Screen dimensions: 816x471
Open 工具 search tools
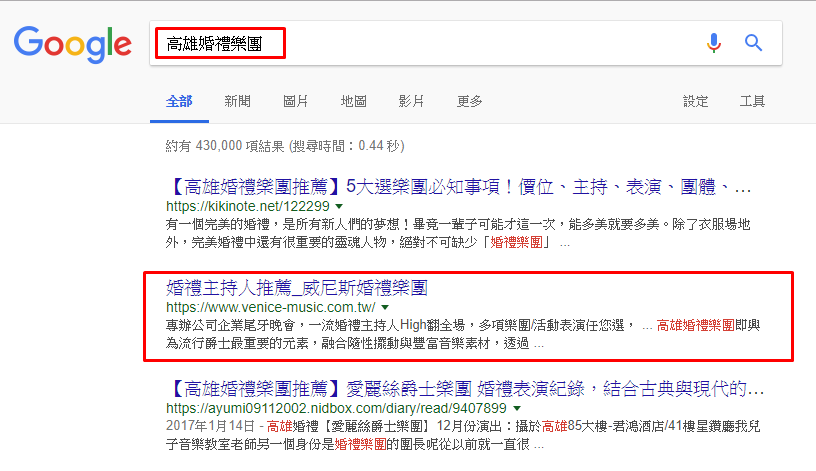click(753, 101)
